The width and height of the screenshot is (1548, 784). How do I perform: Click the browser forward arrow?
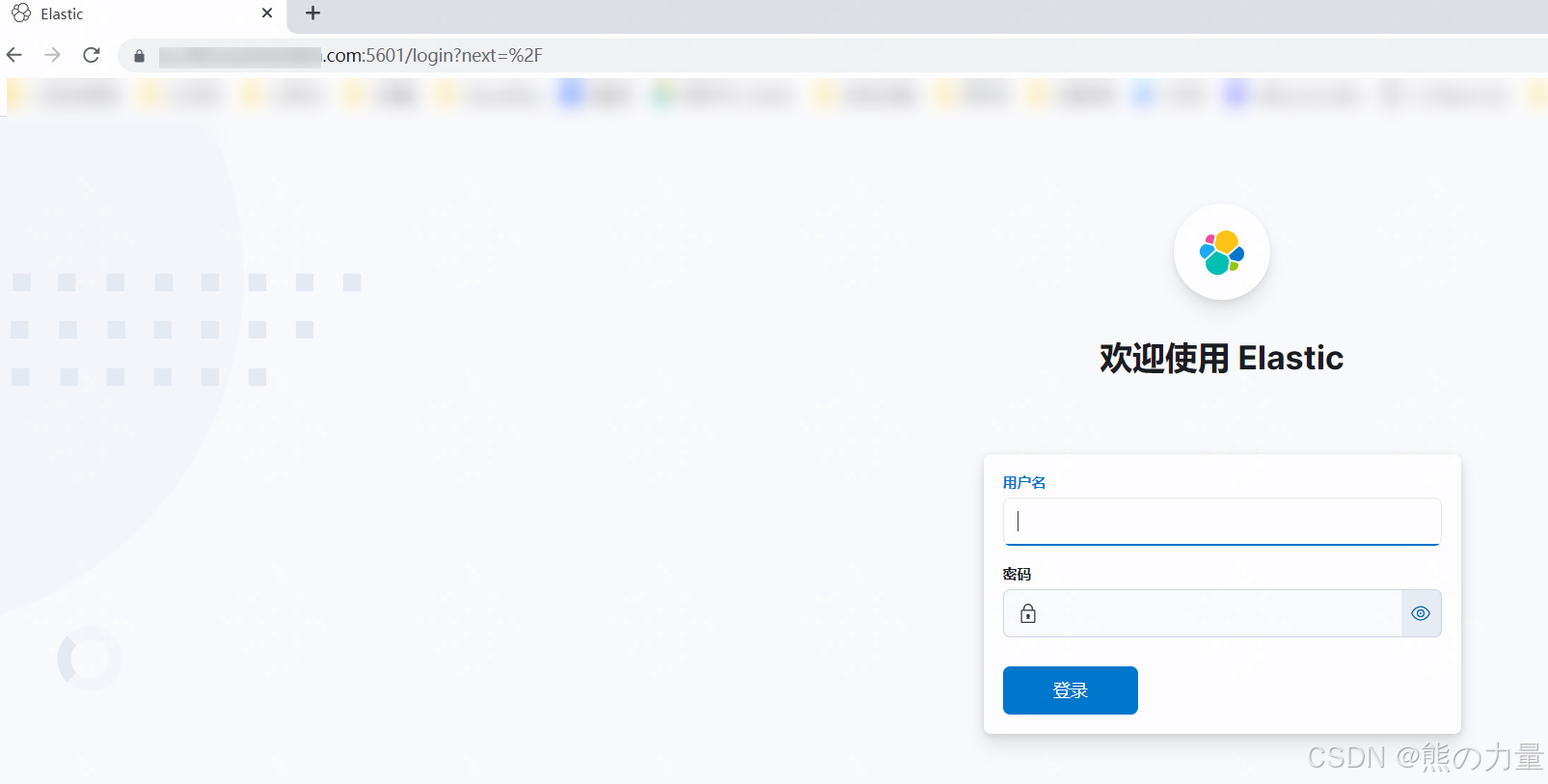(x=53, y=55)
